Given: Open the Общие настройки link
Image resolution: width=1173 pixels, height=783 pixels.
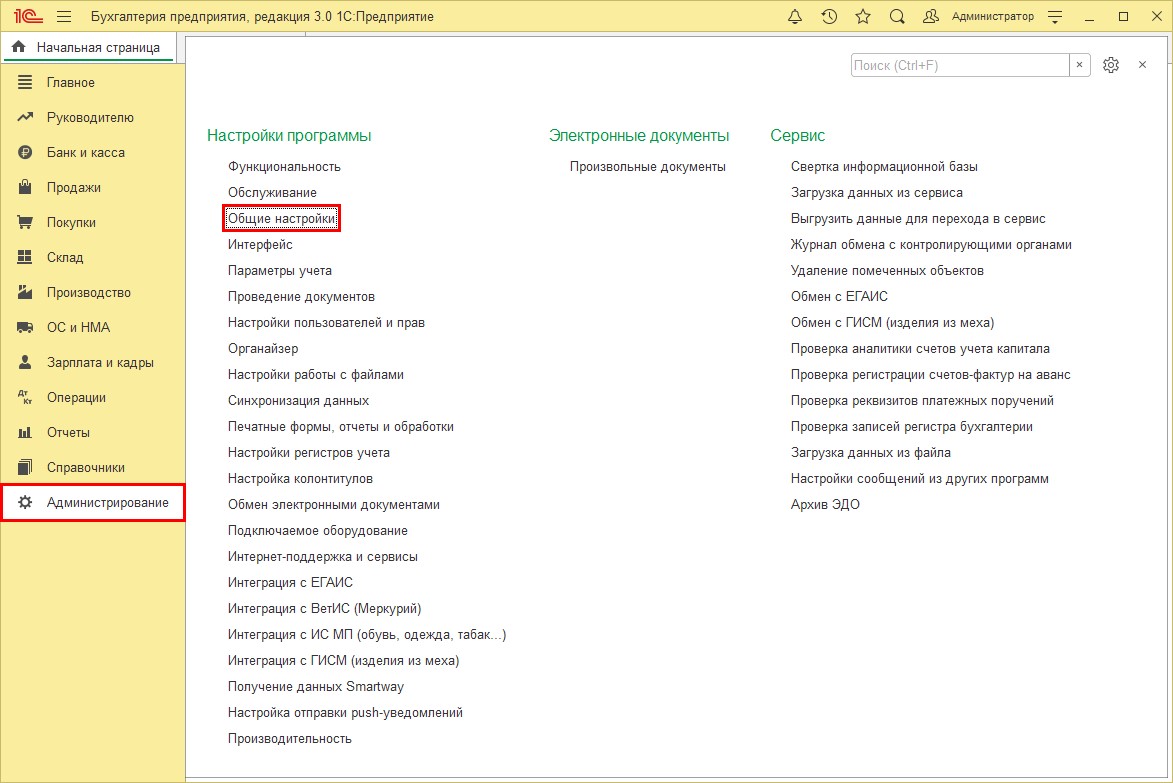Looking at the screenshot, I should [282, 218].
